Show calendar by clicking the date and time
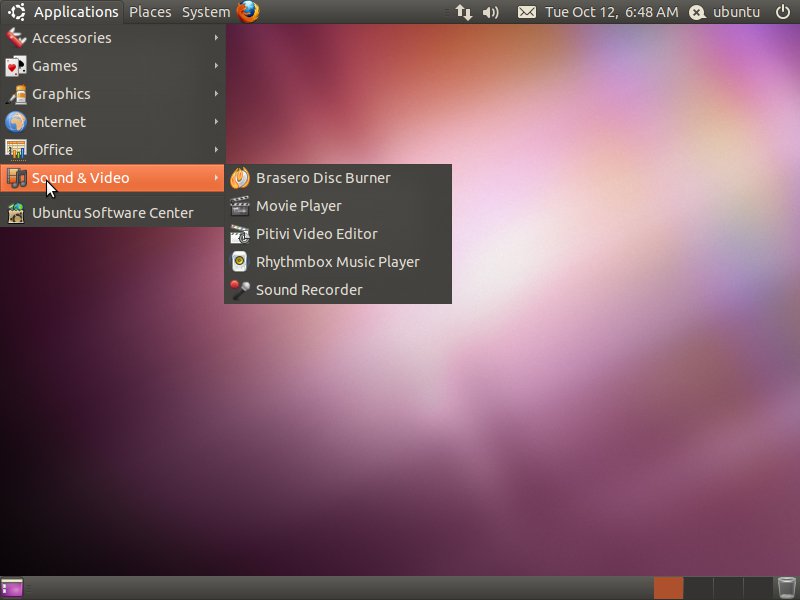This screenshot has width=800, height=600. [612, 12]
